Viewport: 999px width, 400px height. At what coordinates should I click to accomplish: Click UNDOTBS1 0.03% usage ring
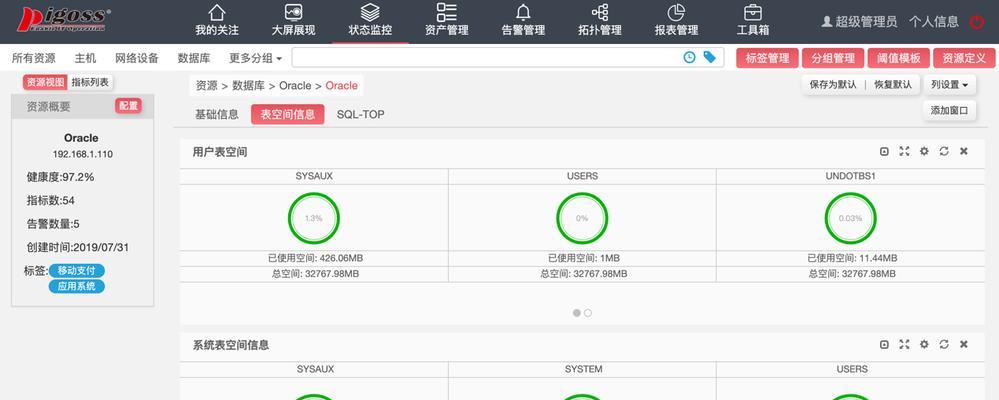coord(851,218)
